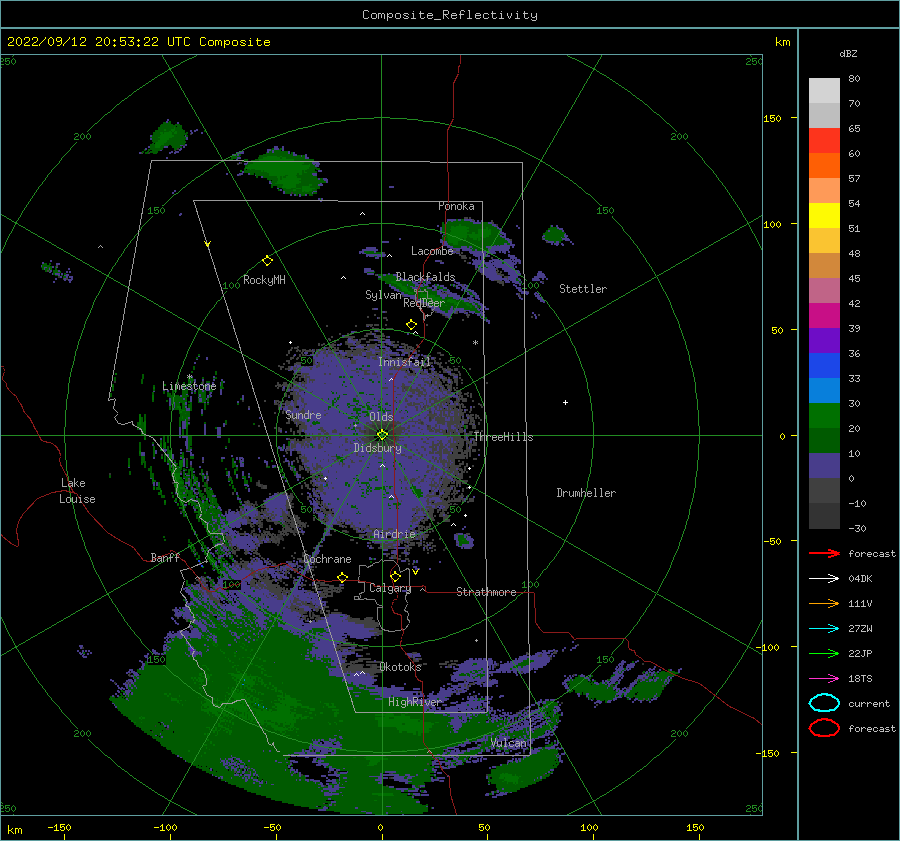Pick the red 60–65 dBZ swatch
This screenshot has height=841, width=900.
point(824,141)
